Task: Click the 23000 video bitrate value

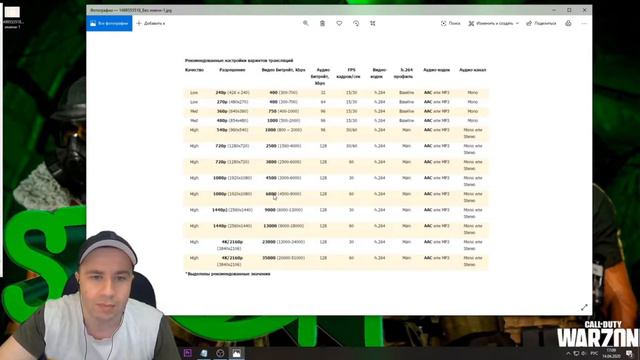Action: (x=269, y=242)
